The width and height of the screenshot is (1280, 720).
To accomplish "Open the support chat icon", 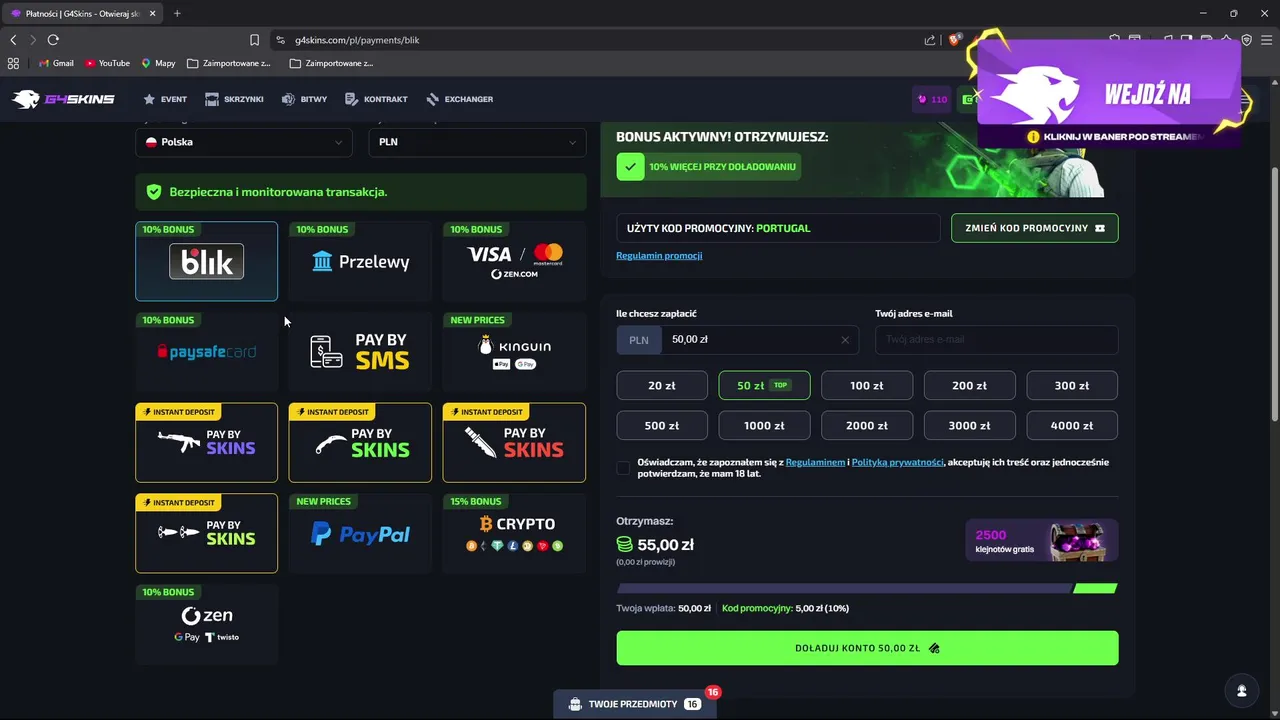I will point(1241,691).
